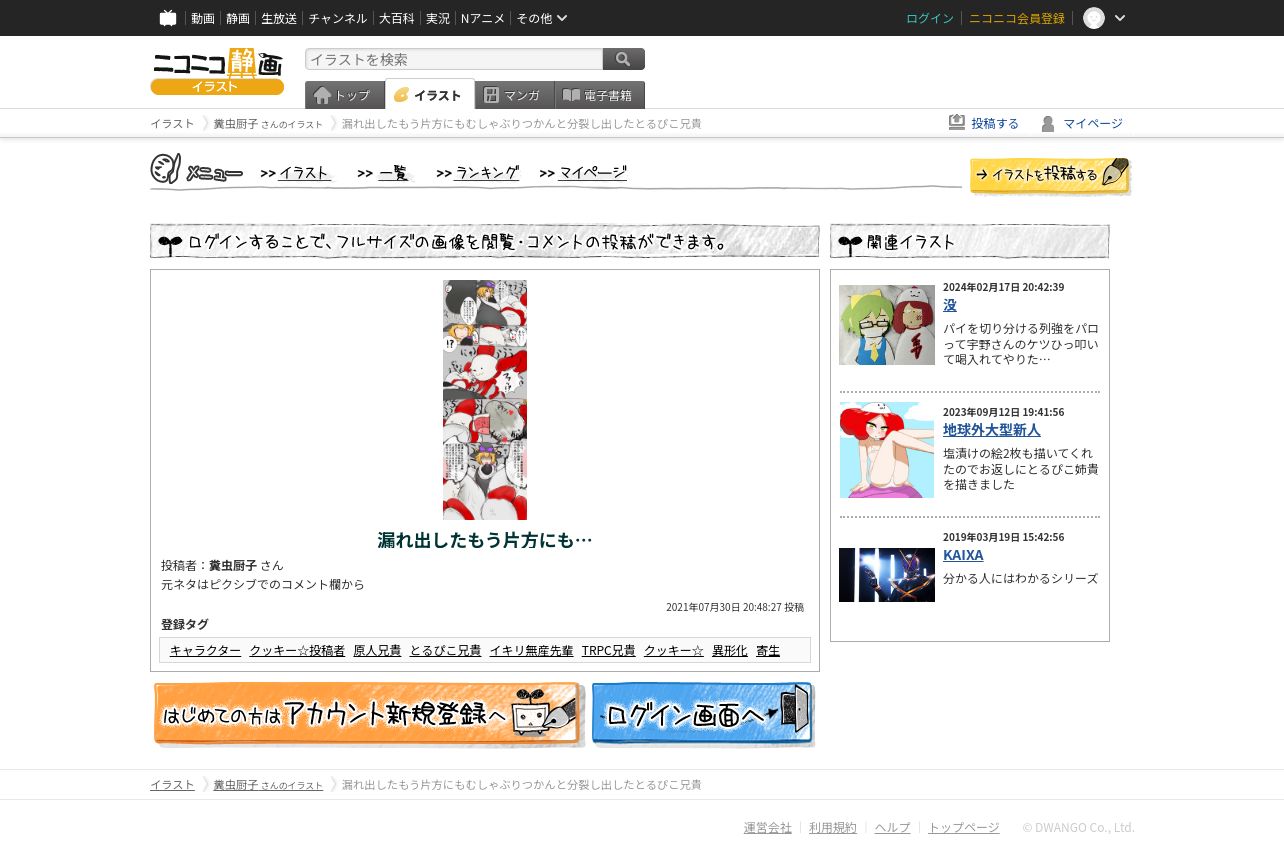Select the イキリ無産先輩 tag
The width and height of the screenshot is (1284, 854).
click(x=531, y=650)
